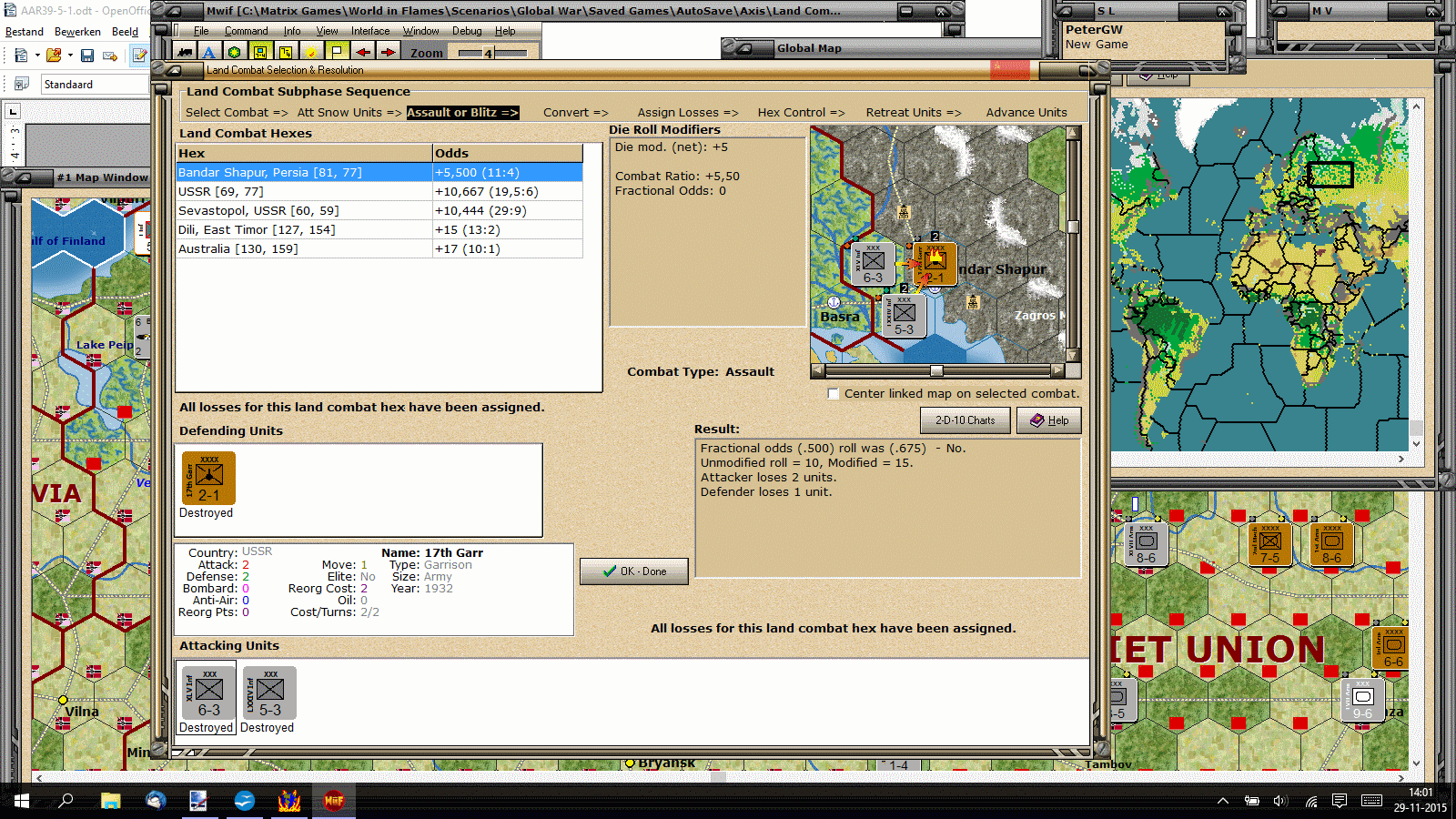Open the Interface menu

(x=370, y=31)
